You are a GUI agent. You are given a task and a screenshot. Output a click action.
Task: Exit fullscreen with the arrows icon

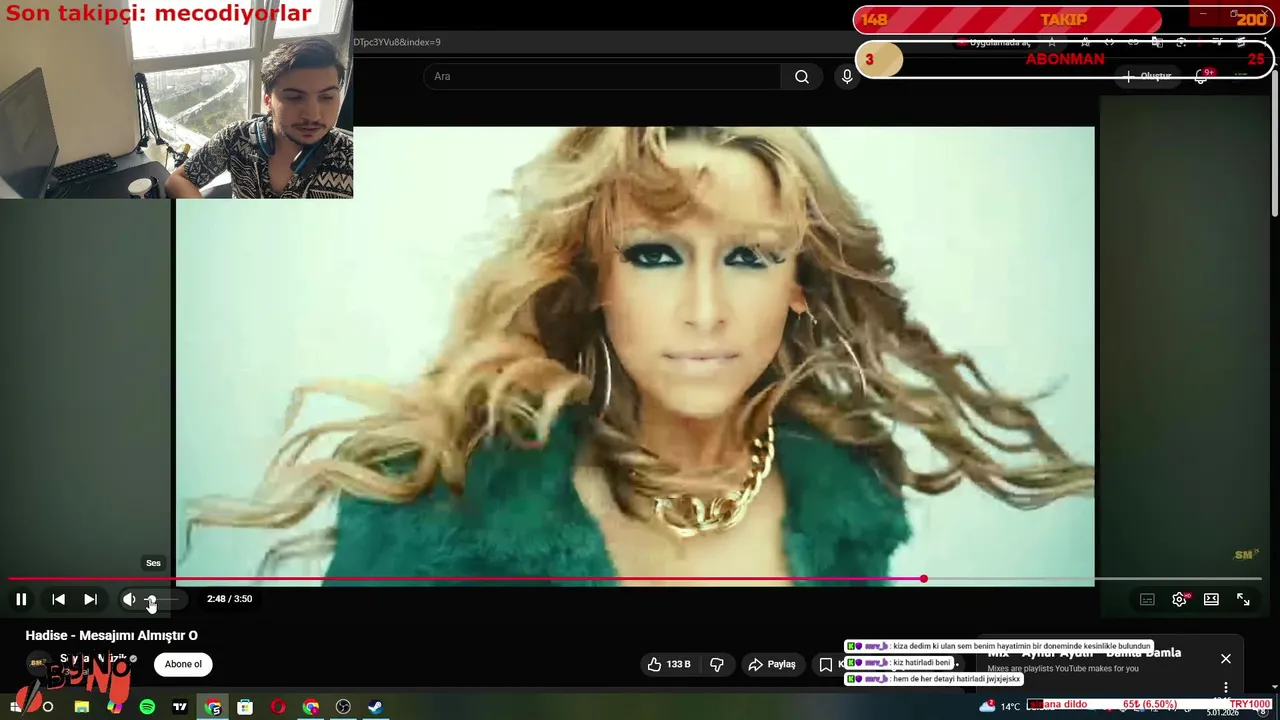[1243, 599]
